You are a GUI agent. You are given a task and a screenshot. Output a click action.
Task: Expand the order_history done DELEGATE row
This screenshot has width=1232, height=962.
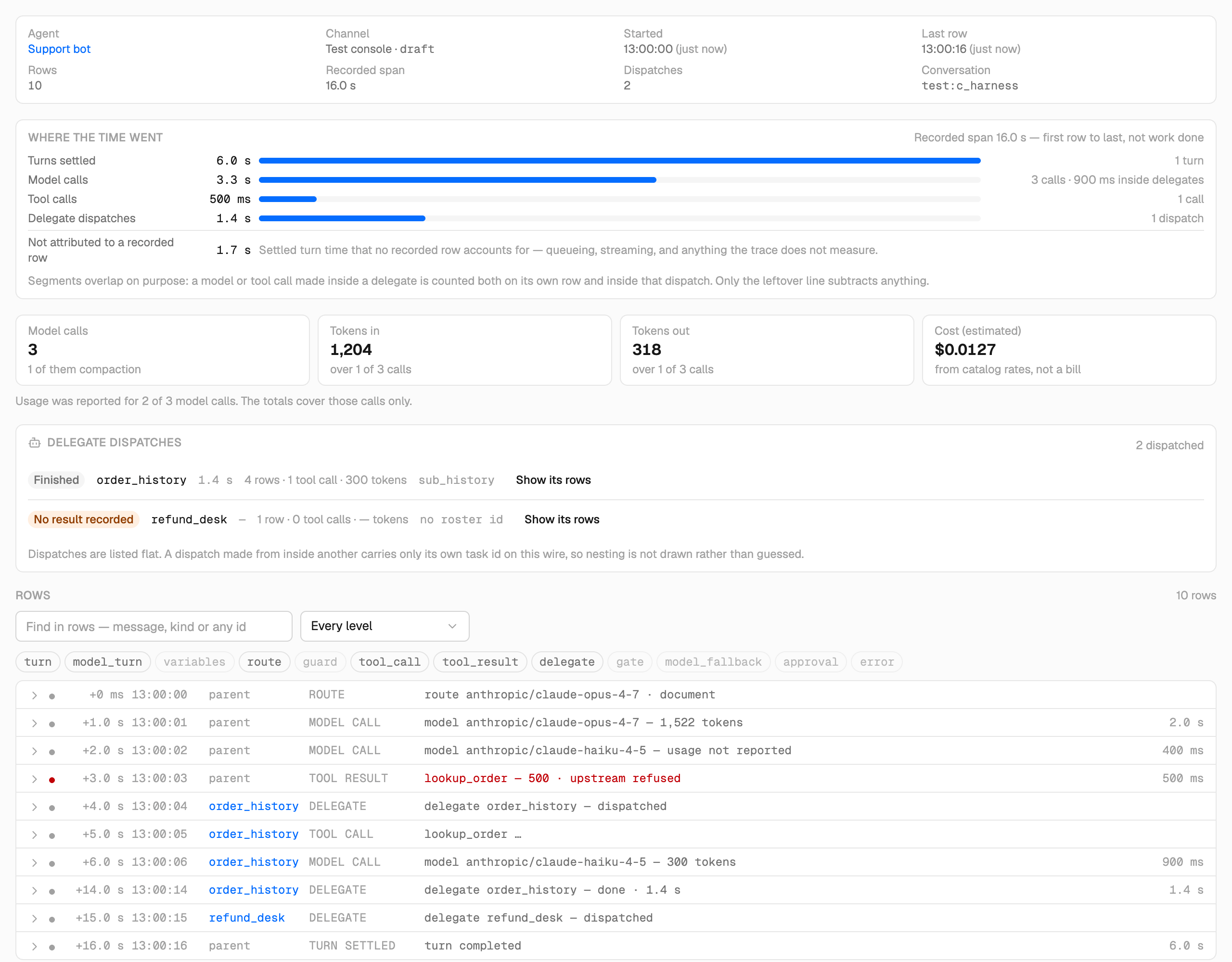[35, 890]
